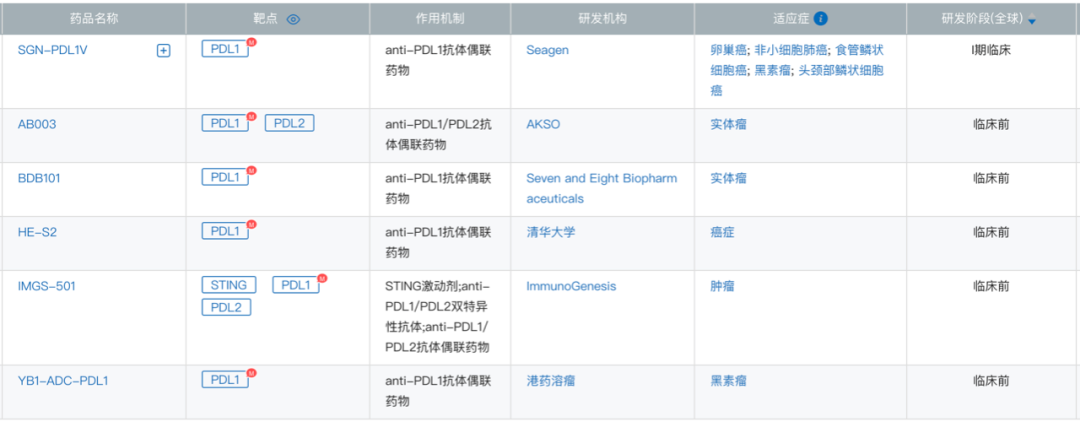This screenshot has height=422, width=1080.
Task: Click the 药品名称 column header
Action: tap(94, 19)
